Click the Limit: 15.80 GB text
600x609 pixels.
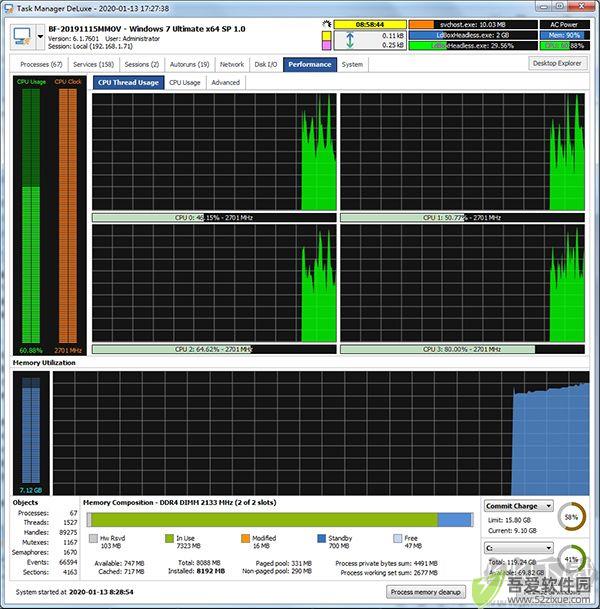click(510, 520)
